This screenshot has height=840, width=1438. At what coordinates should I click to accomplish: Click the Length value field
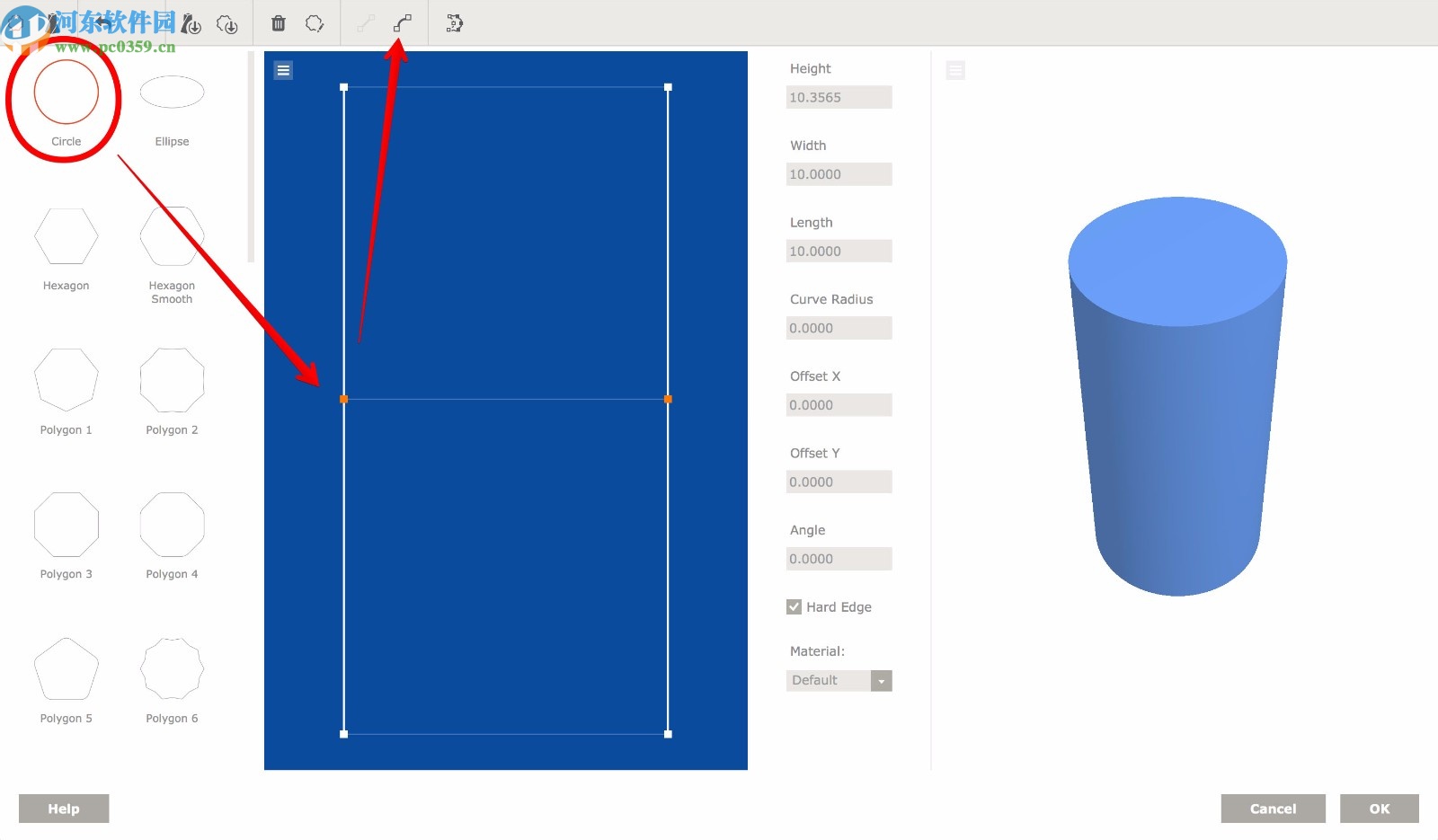[839, 251]
